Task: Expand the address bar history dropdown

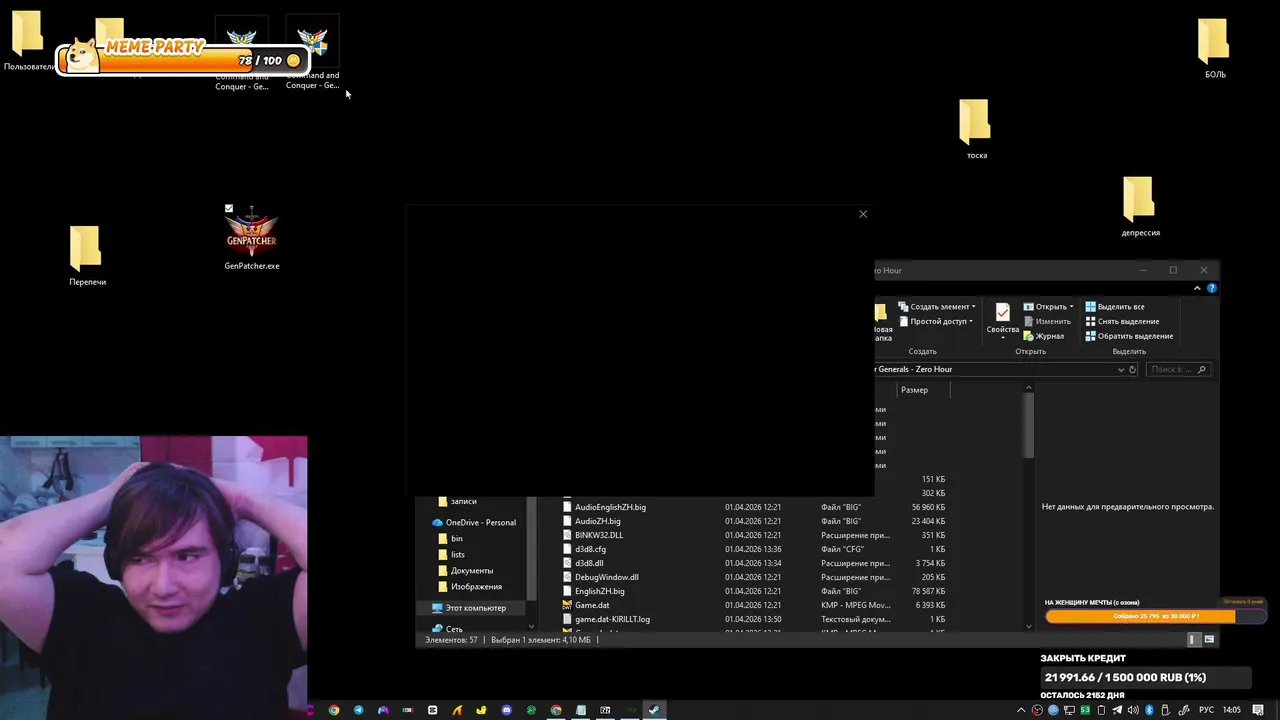Action: pos(1121,369)
